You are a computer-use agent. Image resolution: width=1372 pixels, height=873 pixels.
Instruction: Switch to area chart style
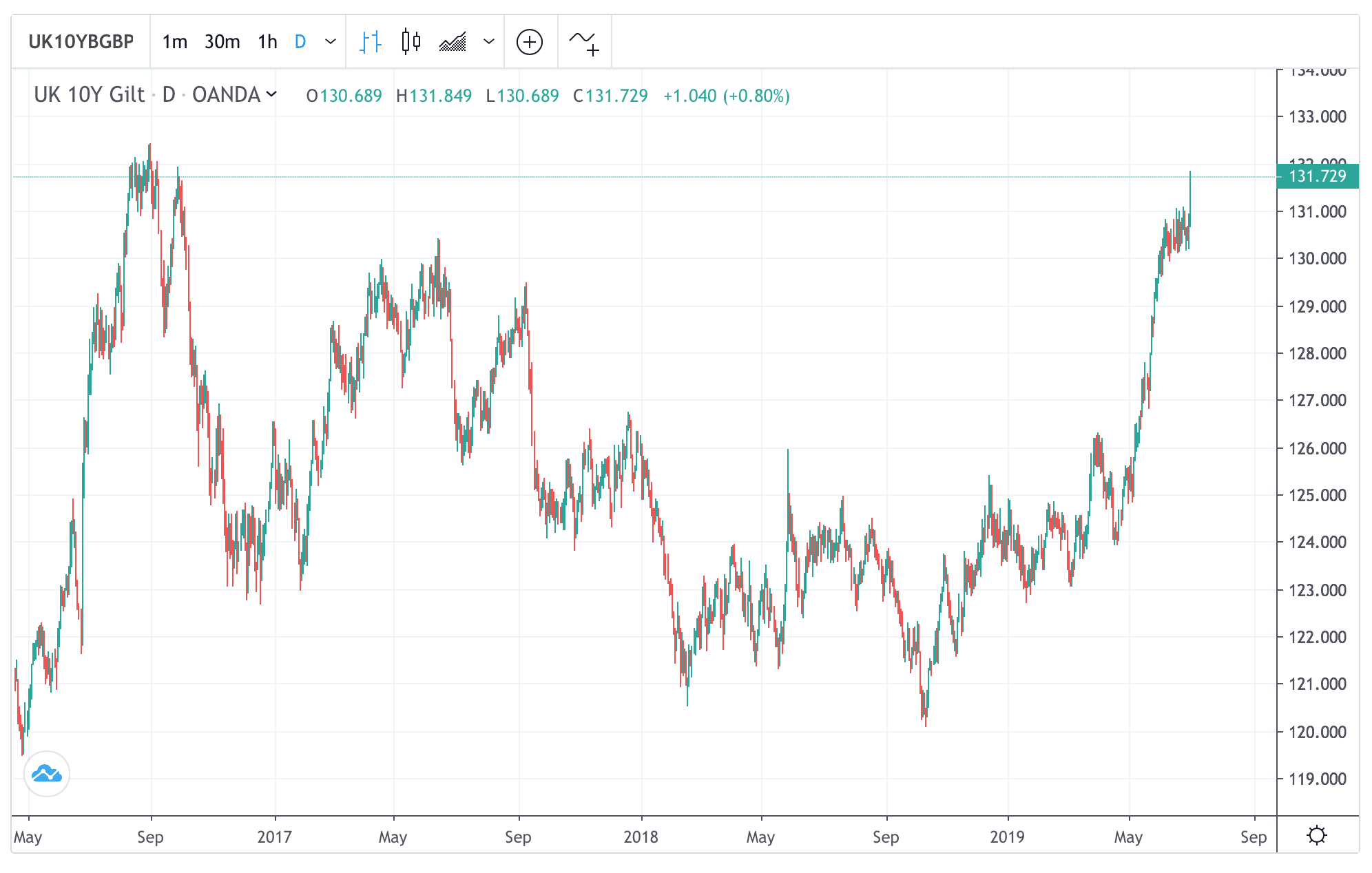point(453,42)
